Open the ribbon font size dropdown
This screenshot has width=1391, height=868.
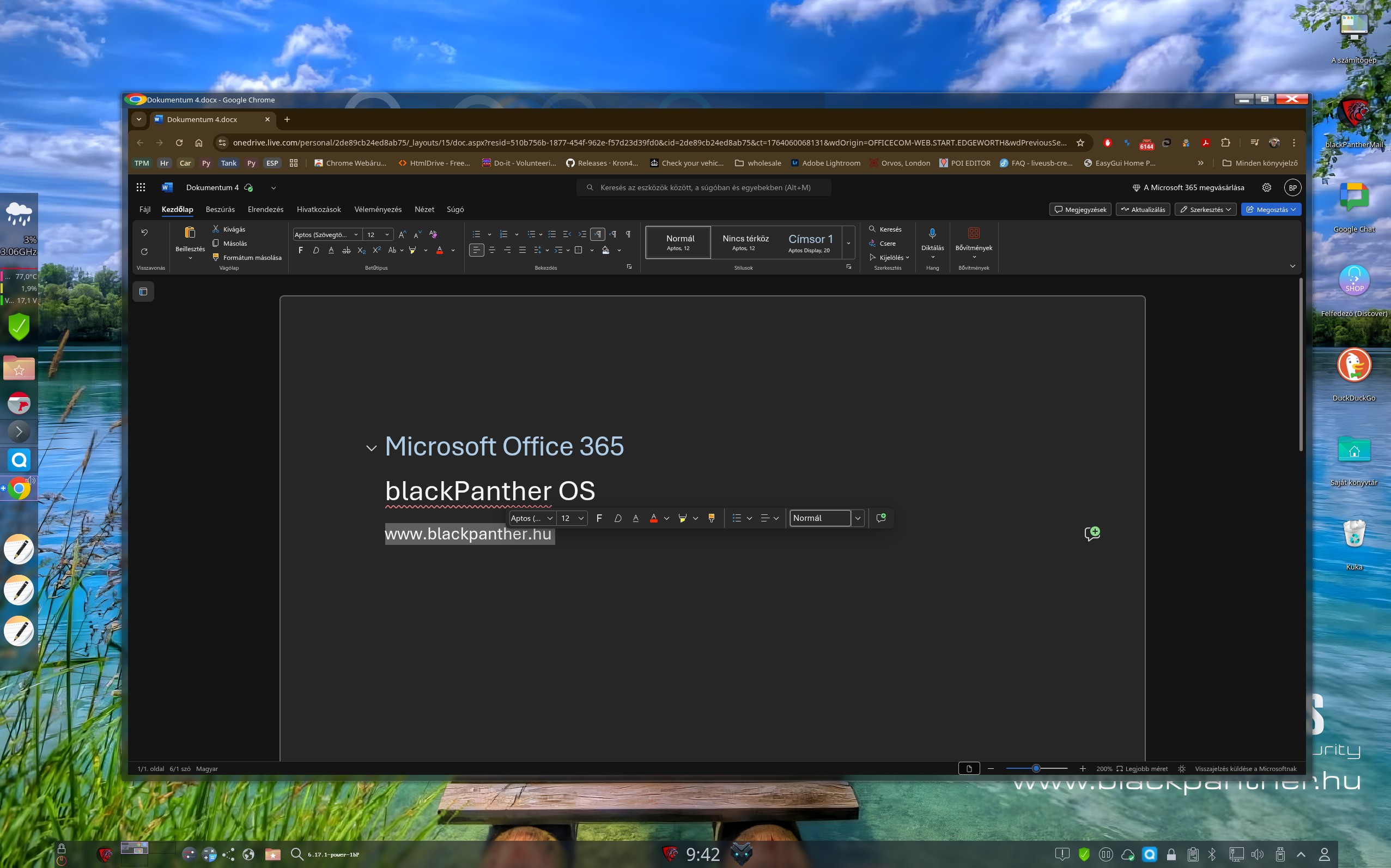click(x=387, y=235)
